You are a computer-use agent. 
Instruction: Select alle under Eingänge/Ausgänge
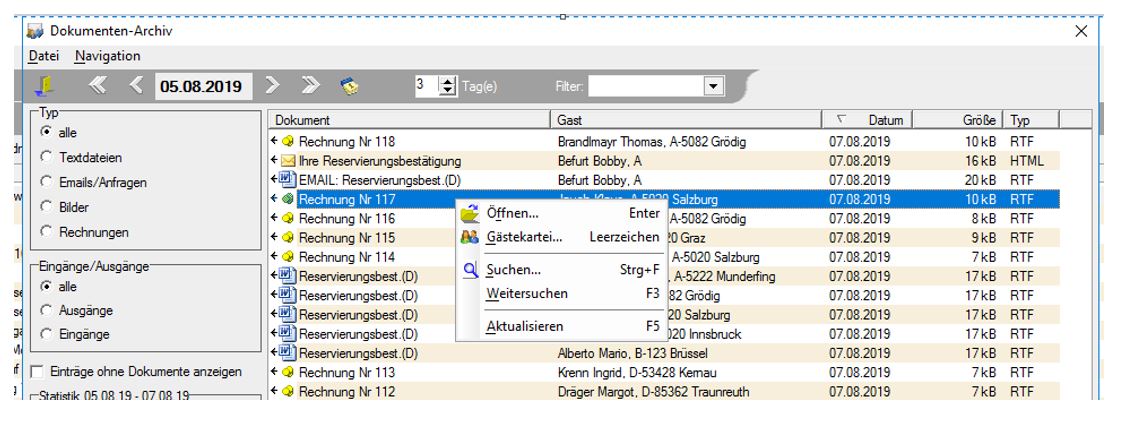pos(46,286)
